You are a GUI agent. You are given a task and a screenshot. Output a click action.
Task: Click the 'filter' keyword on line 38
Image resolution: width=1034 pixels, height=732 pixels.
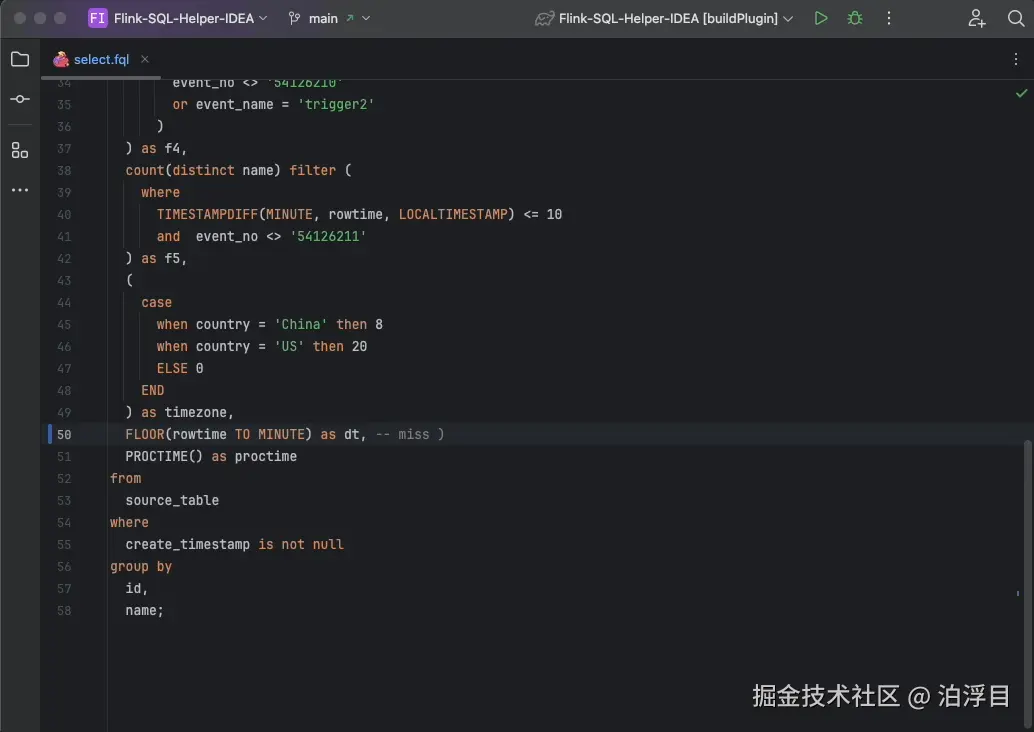click(313, 170)
